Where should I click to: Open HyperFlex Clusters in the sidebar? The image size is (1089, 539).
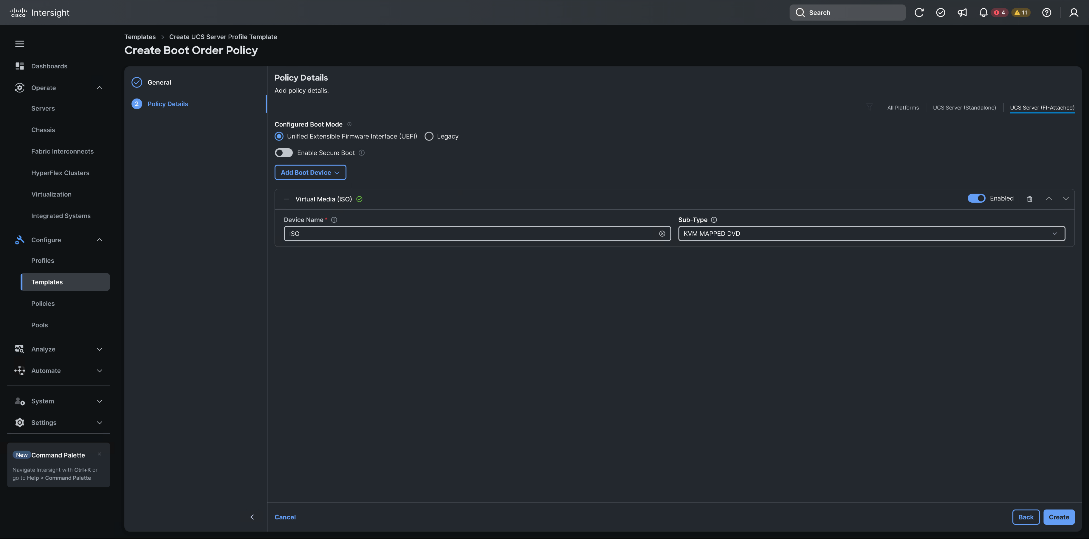tap(60, 173)
